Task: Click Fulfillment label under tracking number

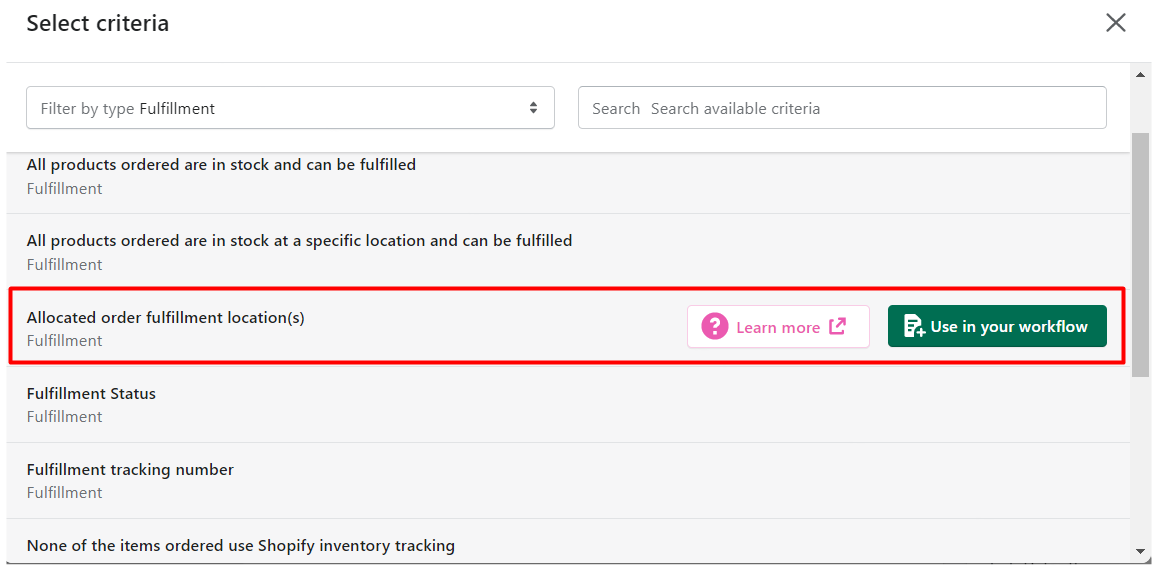Action: pos(65,492)
